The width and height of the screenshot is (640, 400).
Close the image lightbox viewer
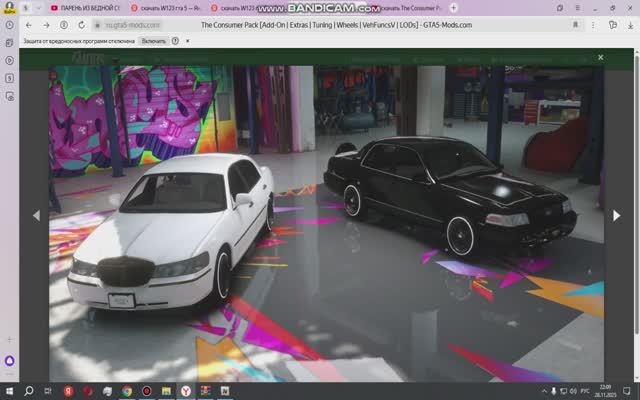click(600, 58)
